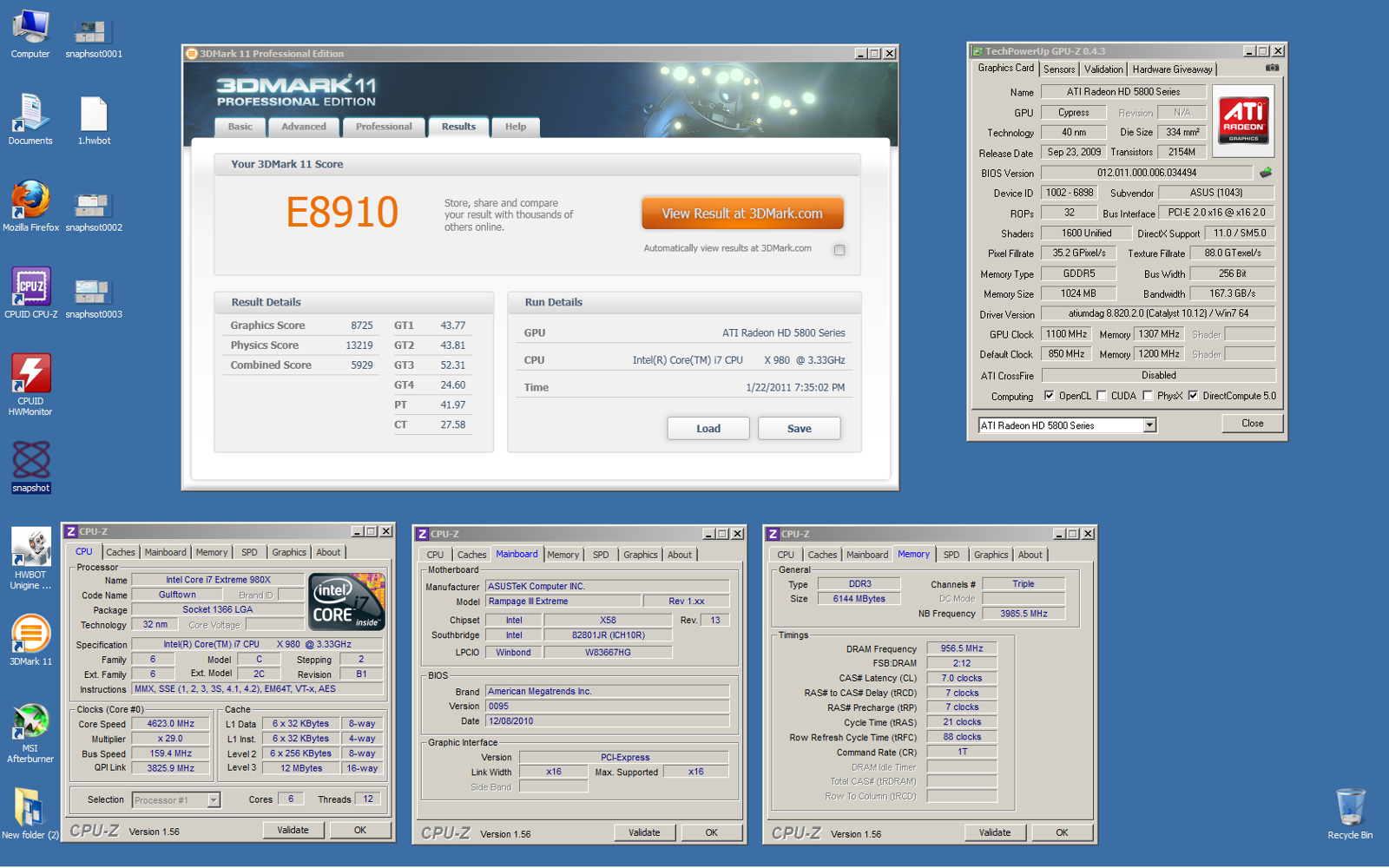Open About tab in first CPU-Z window
Screen dimensions: 1389x868
(328, 552)
